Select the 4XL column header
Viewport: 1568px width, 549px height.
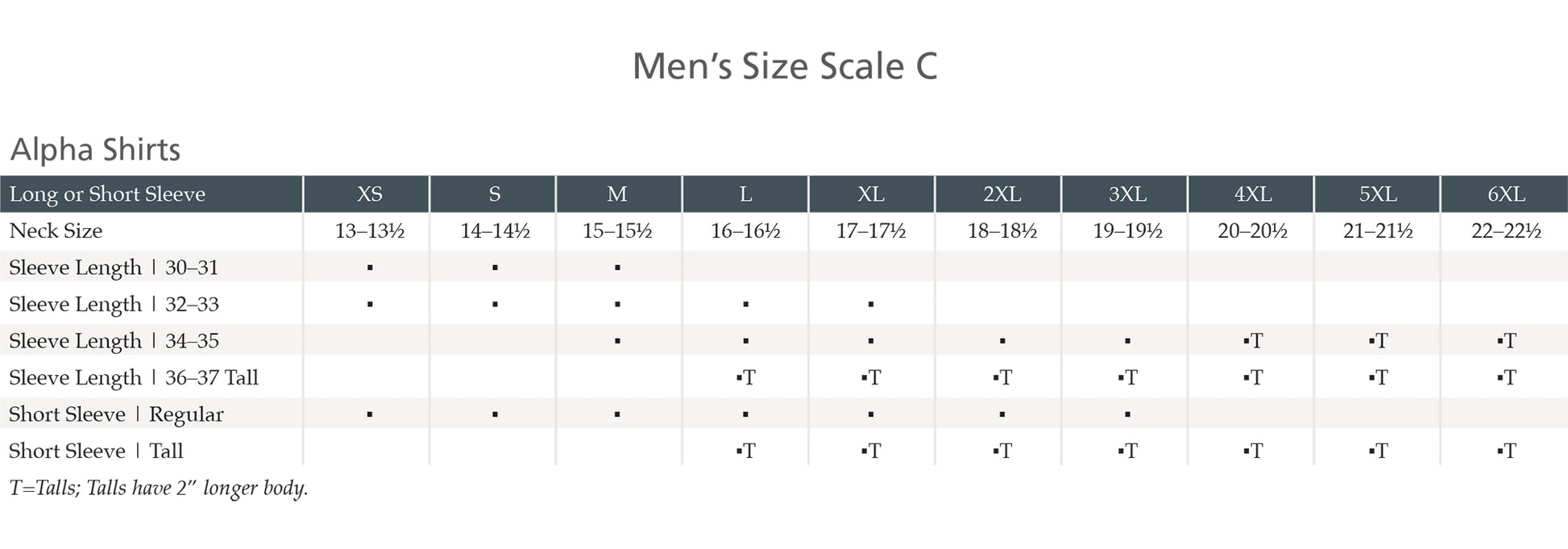coord(1252,194)
